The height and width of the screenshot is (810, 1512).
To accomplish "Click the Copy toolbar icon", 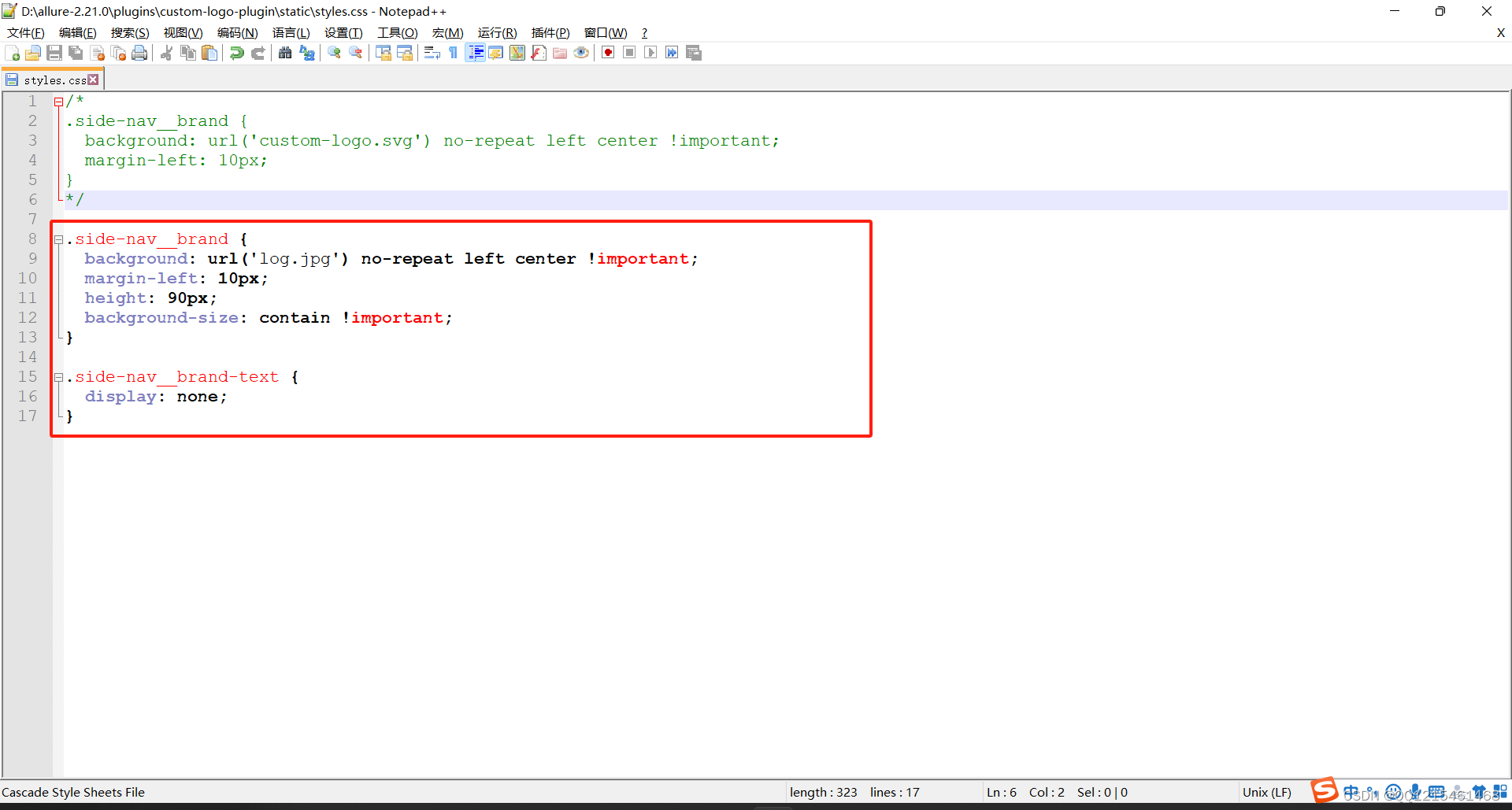I will point(188,53).
